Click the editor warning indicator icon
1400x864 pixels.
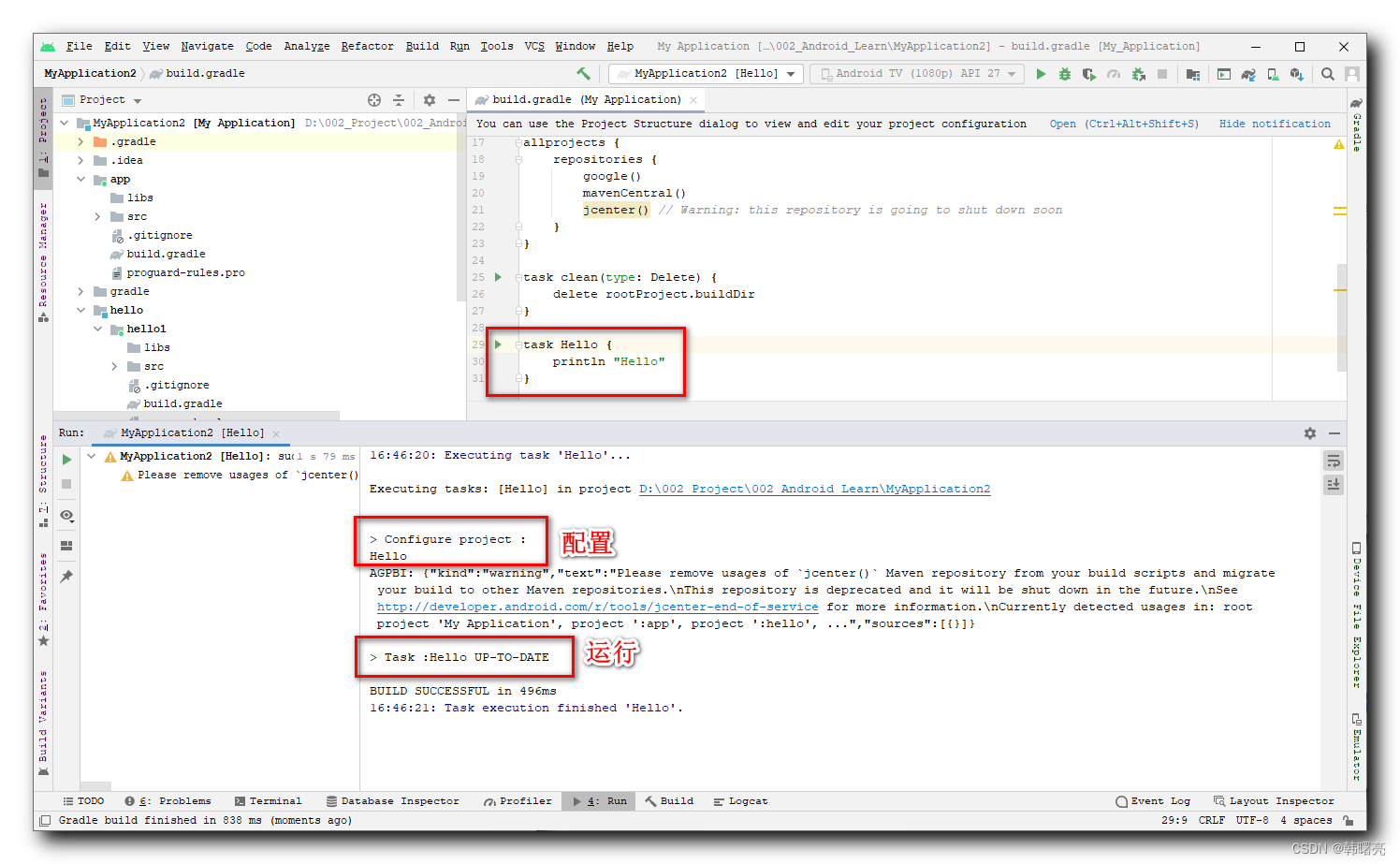(1339, 144)
